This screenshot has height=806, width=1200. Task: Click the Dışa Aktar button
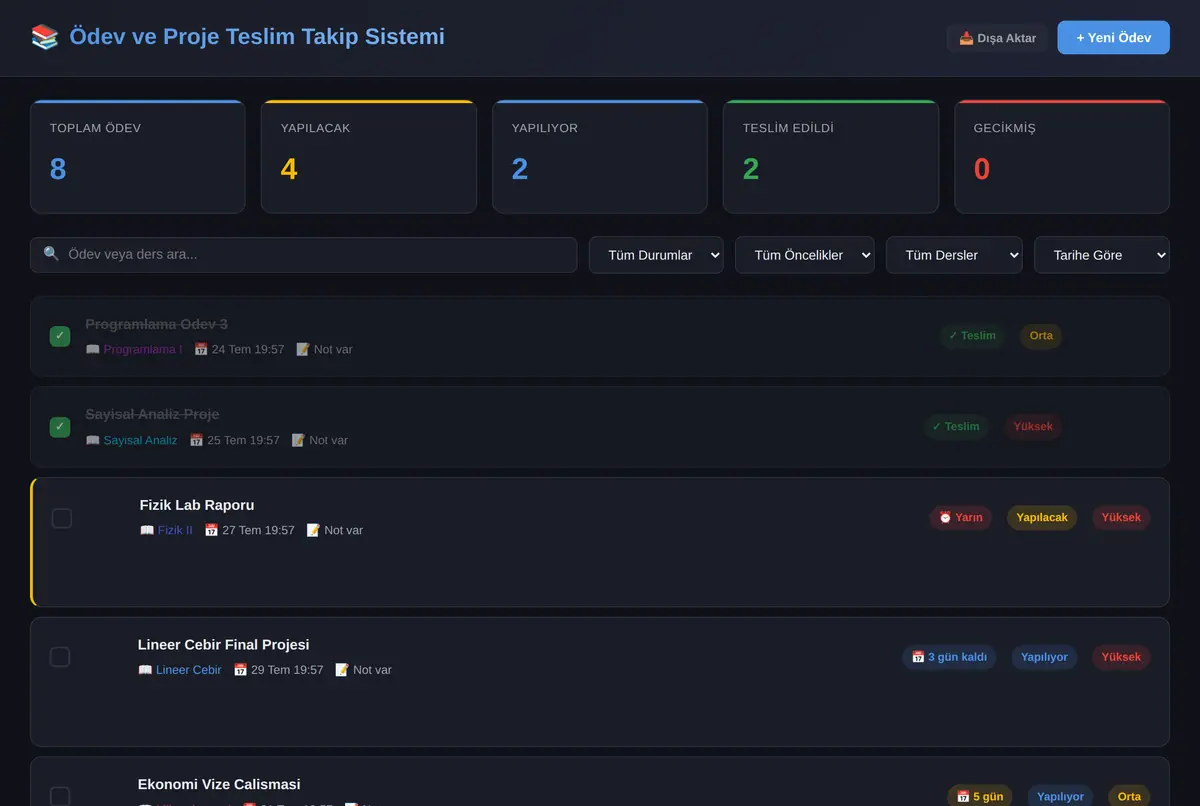[997, 38]
